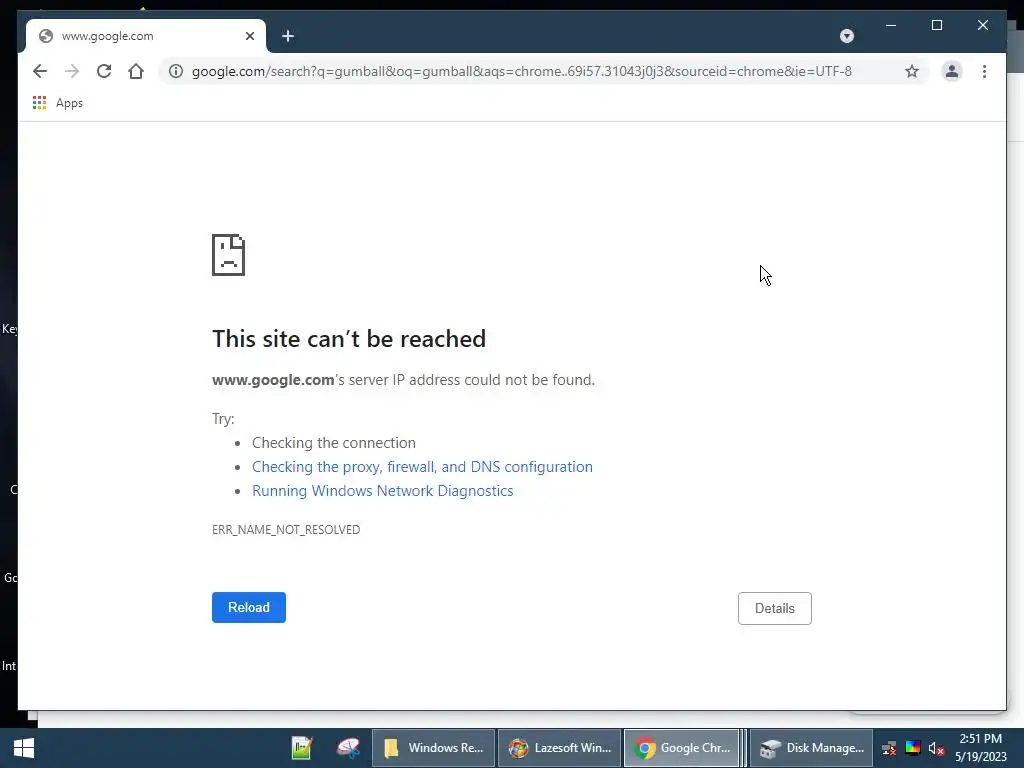Go back using the browser back arrow
The width and height of the screenshot is (1024, 768).
tap(40, 71)
